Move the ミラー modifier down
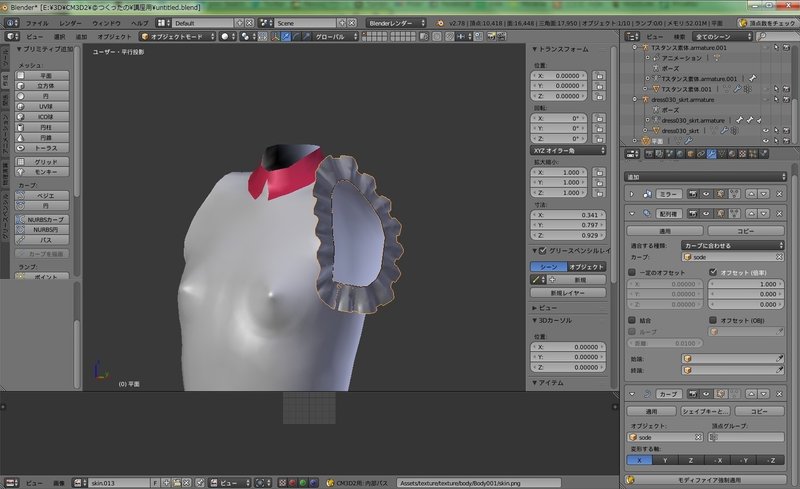The height and width of the screenshot is (489, 800). (764, 194)
